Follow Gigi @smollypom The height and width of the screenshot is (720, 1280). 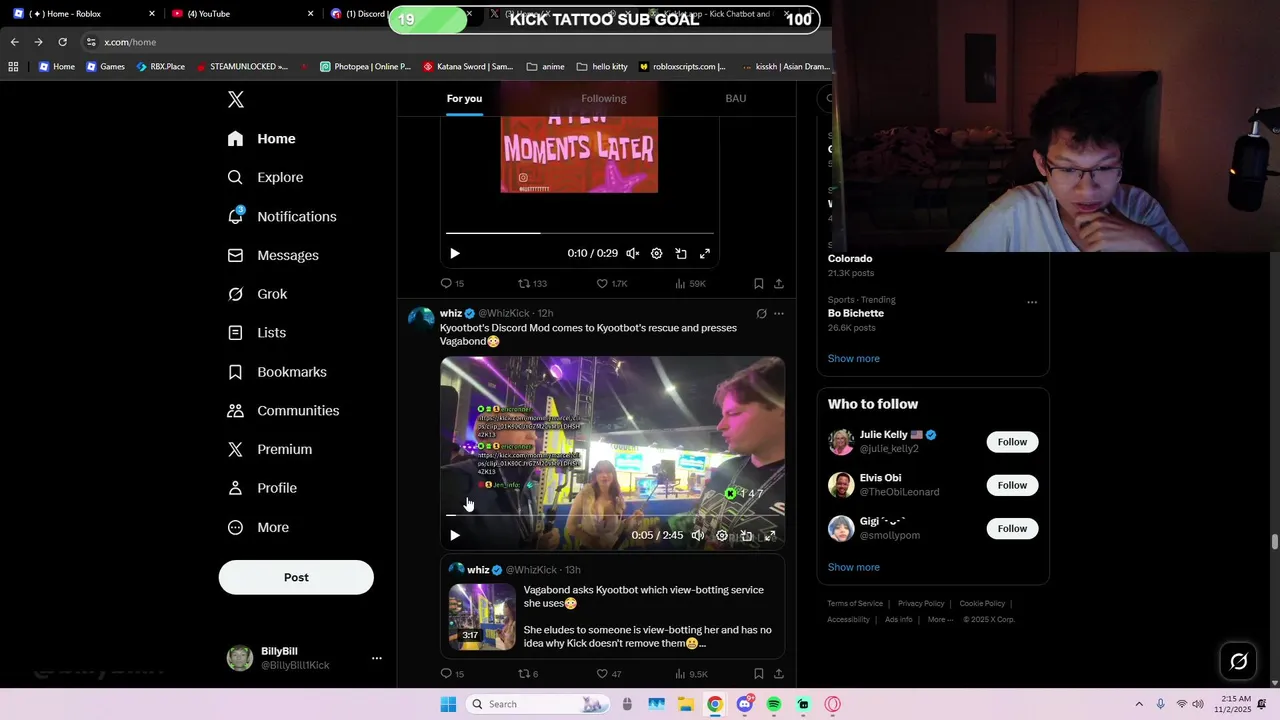click(1012, 528)
